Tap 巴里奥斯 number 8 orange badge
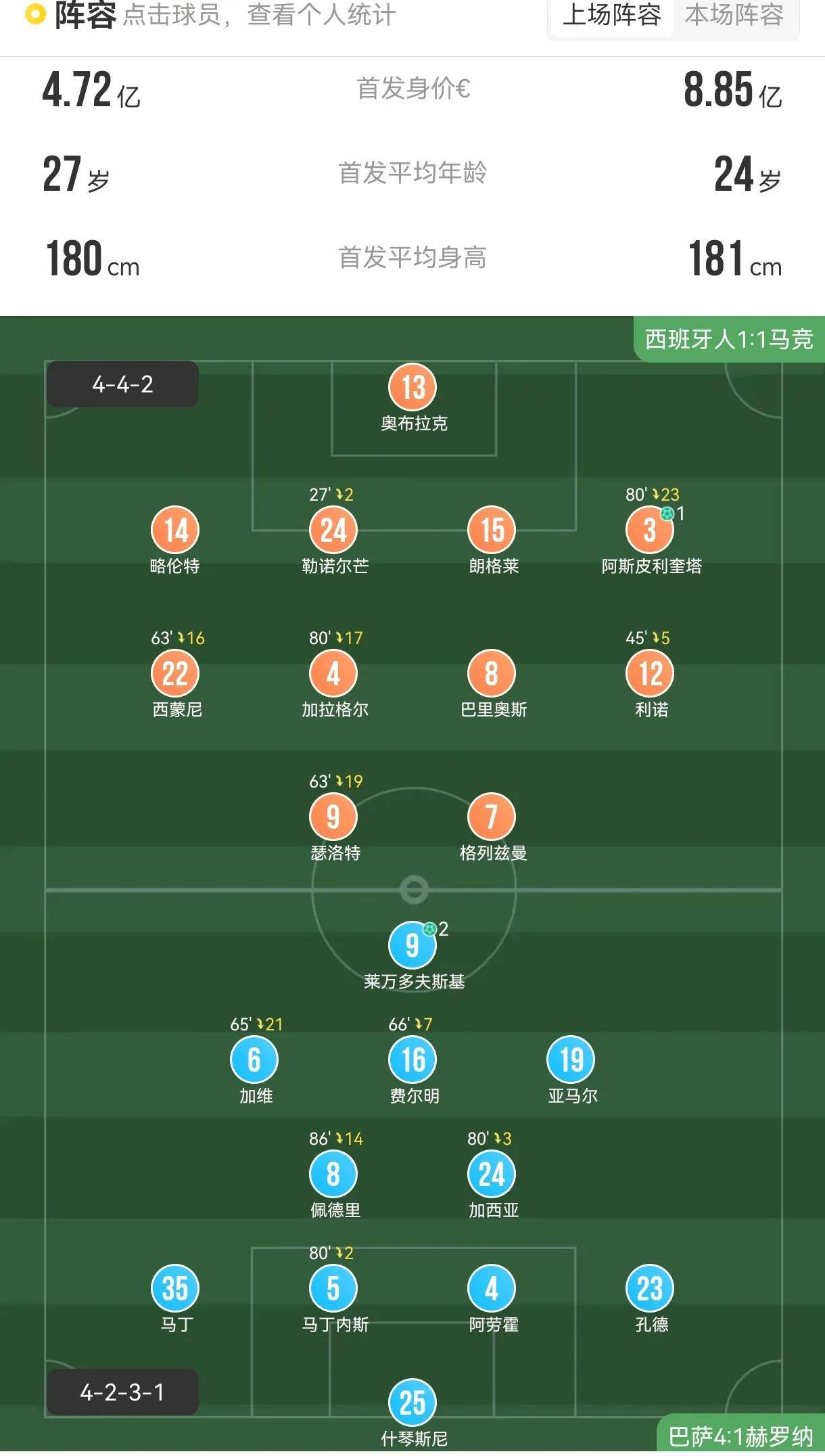The width and height of the screenshot is (825, 1456). [492, 674]
